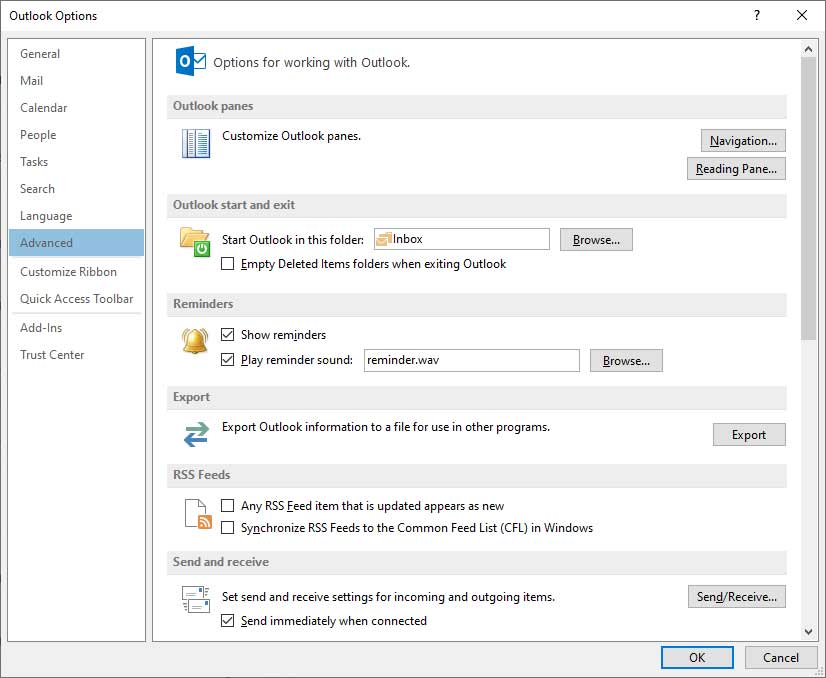The height and width of the screenshot is (678, 826).
Task: Click the Outlook panes layout icon
Action: 196,143
